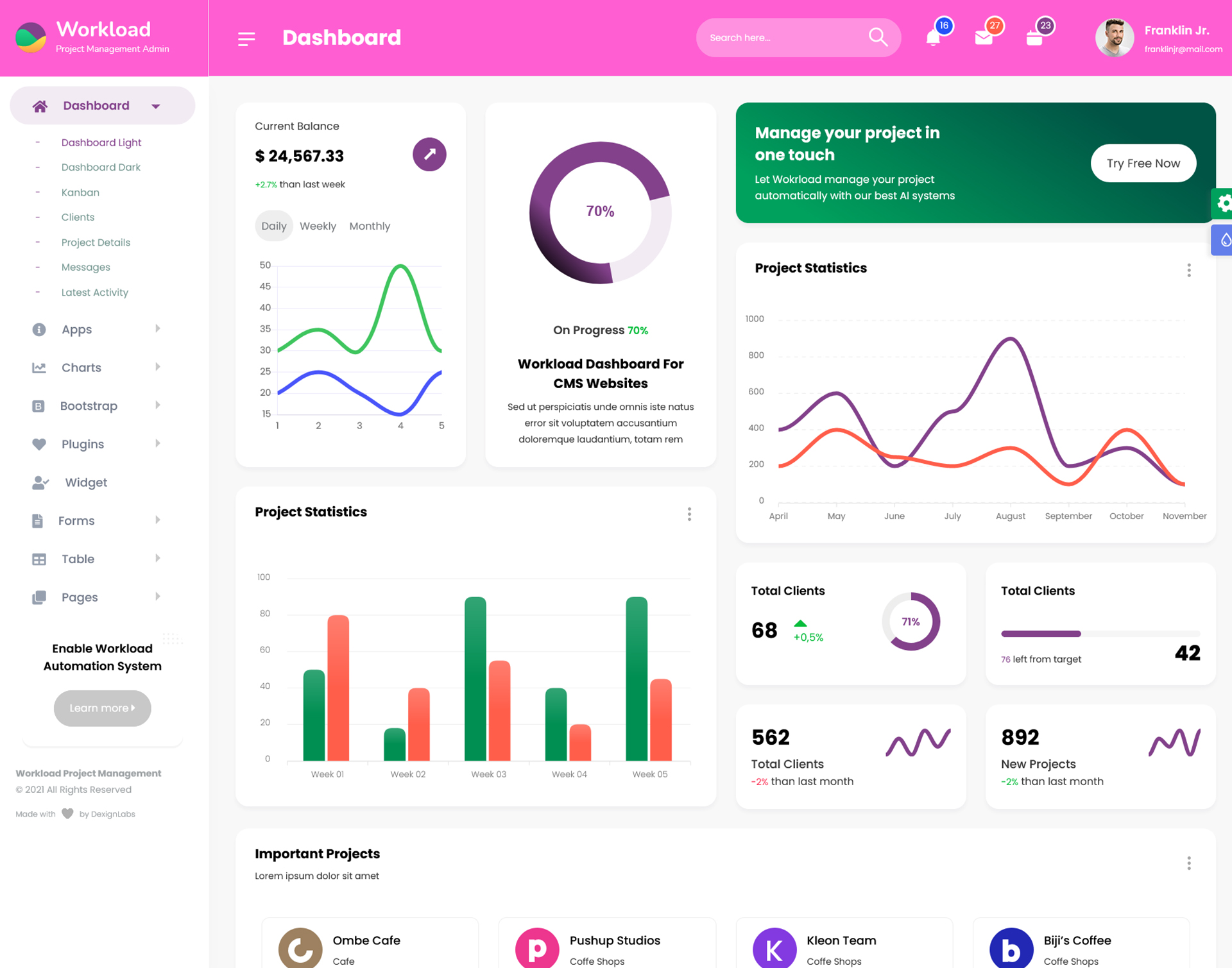
Task: Select the Daily tab
Action: pos(274,226)
